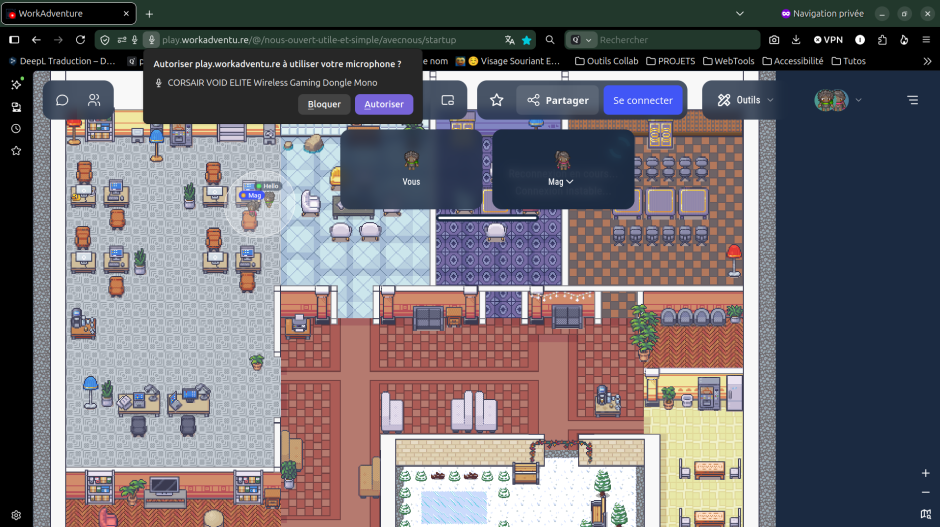940x527 pixels.
Task: Click Autoriser to allow microphone
Action: coord(384,104)
